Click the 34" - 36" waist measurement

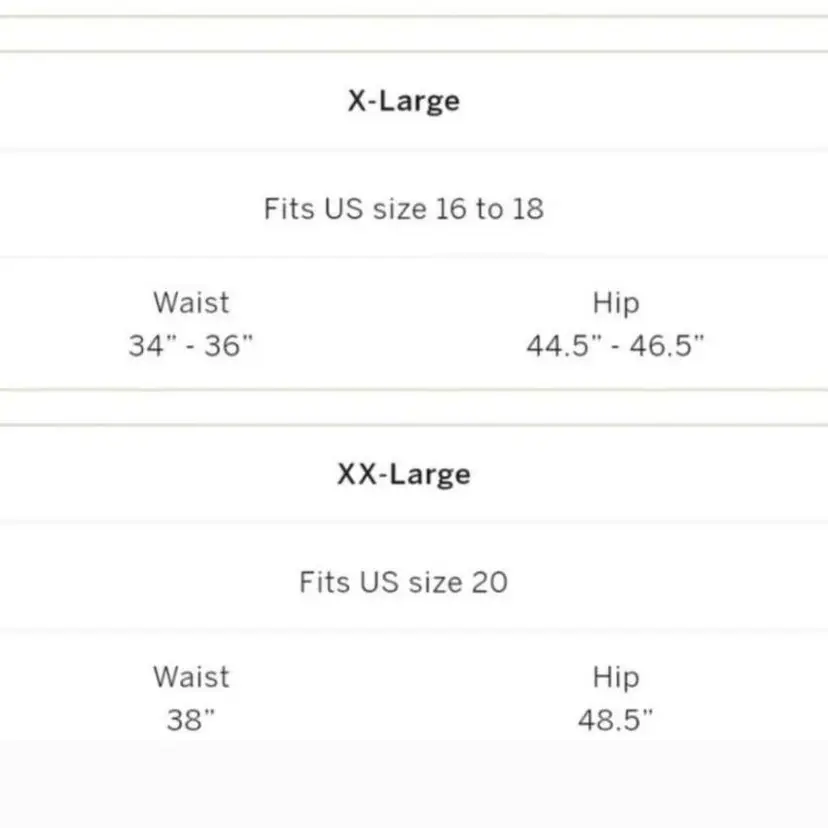pyautogui.click(x=191, y=346)
